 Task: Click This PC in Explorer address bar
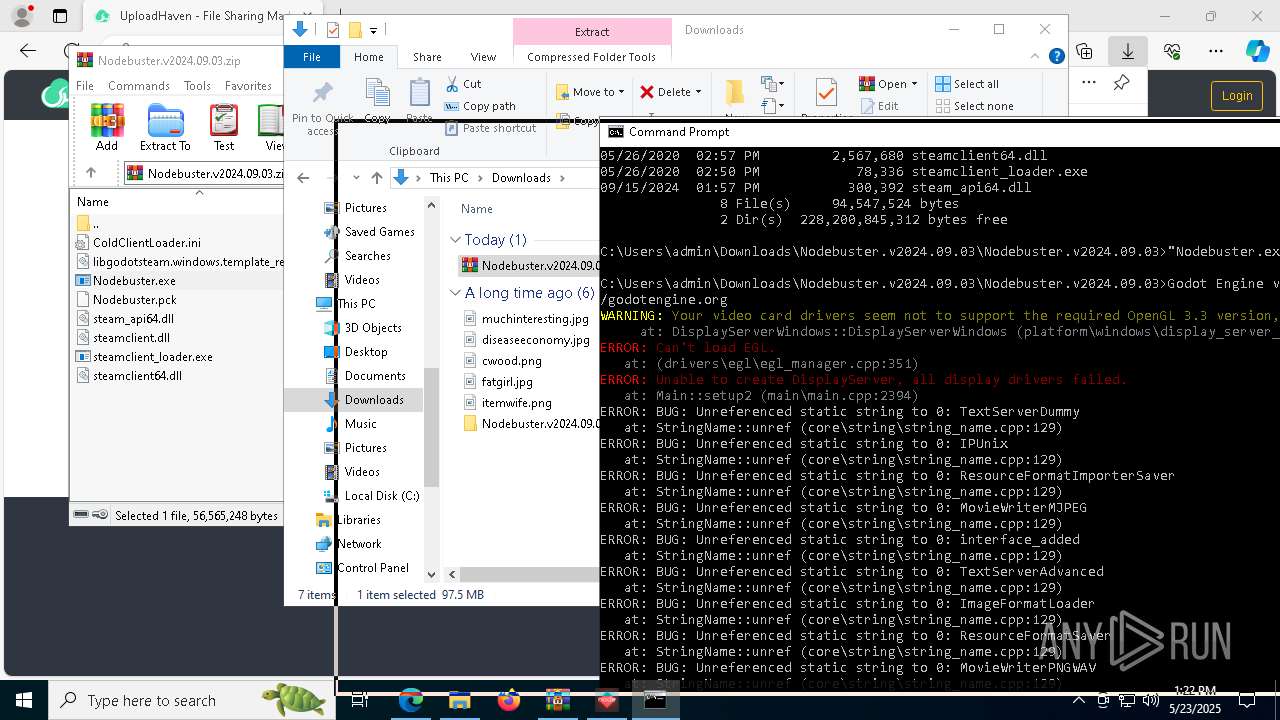pos(449,178)
